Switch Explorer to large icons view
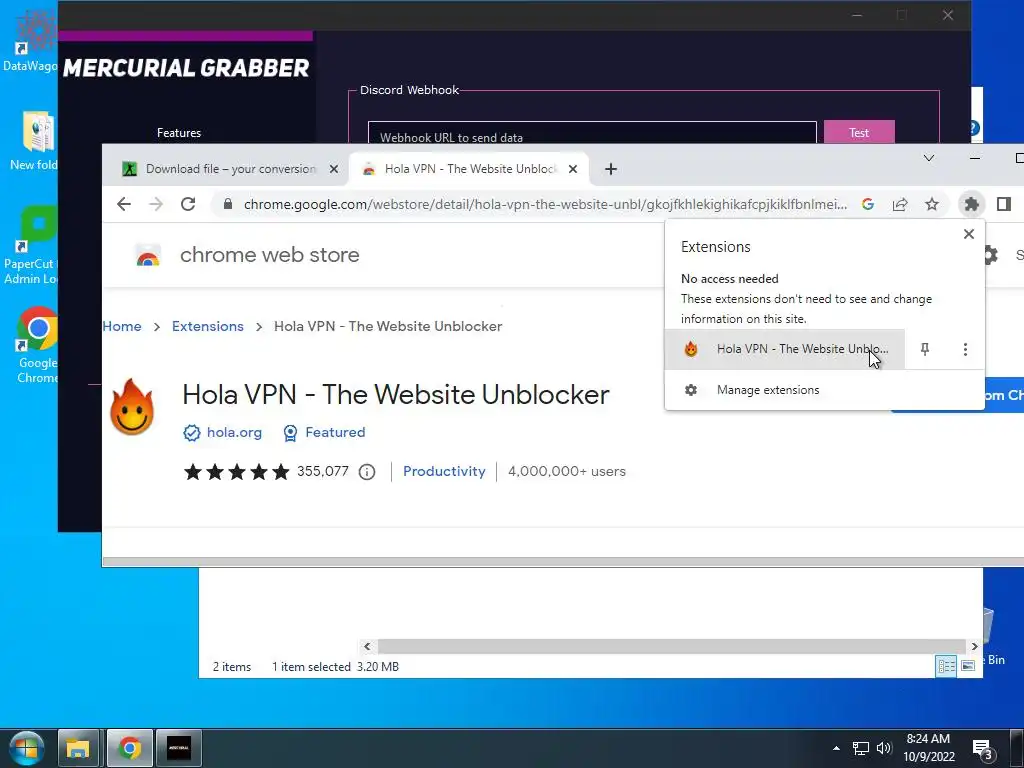1024x768 pixels. [968, 666]
